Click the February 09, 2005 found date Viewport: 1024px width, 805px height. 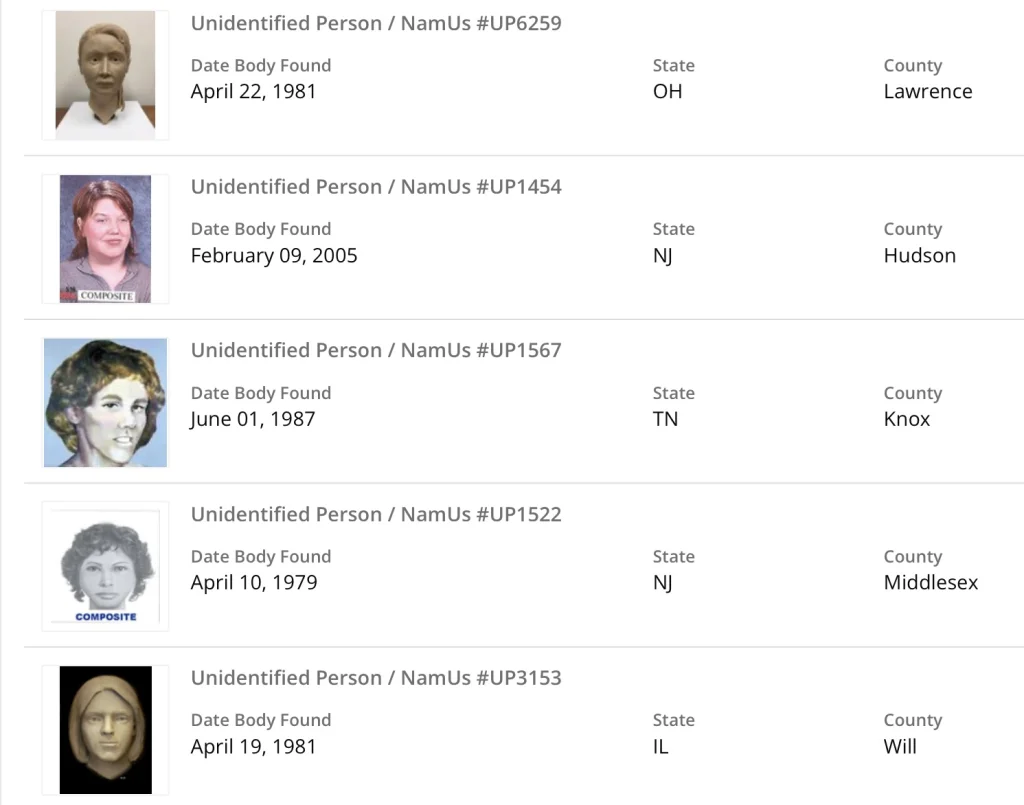tap(274, 256)
